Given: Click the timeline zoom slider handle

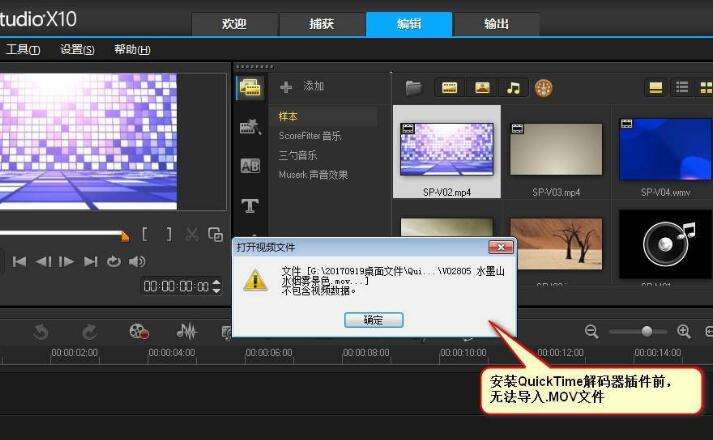Looking at the screenshot, I should 647,331.
